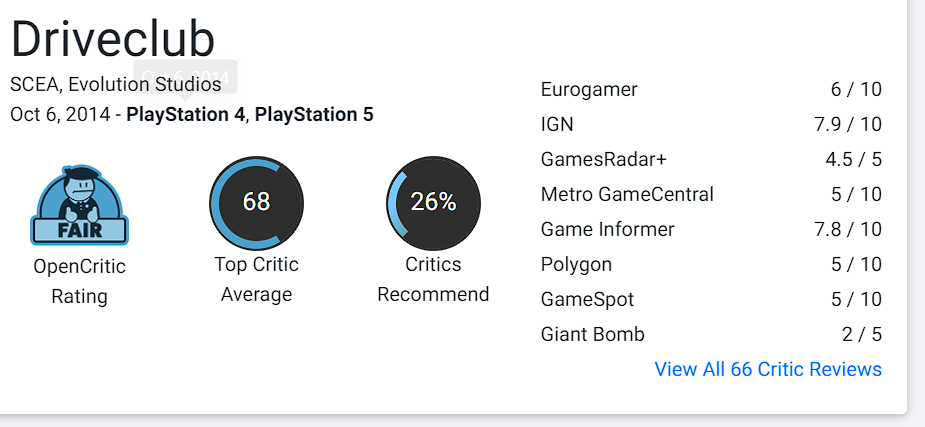Viewport: 925px width, 427px height.
Task: Select the PlayStation 5 platform link
Action: tap(314, 114)
